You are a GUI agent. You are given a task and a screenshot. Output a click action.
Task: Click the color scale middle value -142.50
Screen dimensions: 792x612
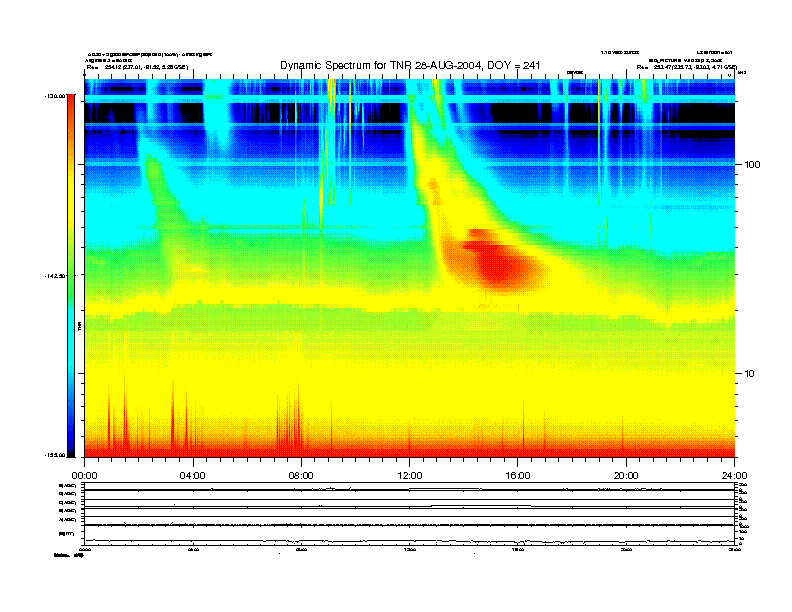pos(55,276)
